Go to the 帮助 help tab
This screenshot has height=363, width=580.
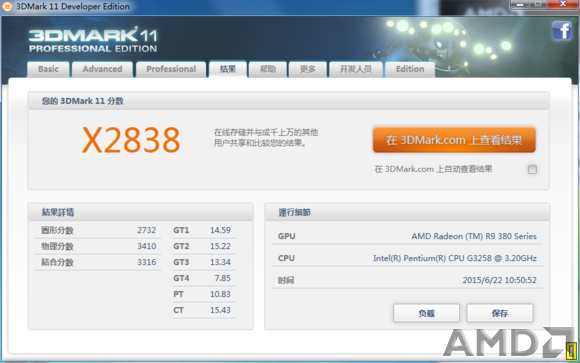click(x=268, y=69)
